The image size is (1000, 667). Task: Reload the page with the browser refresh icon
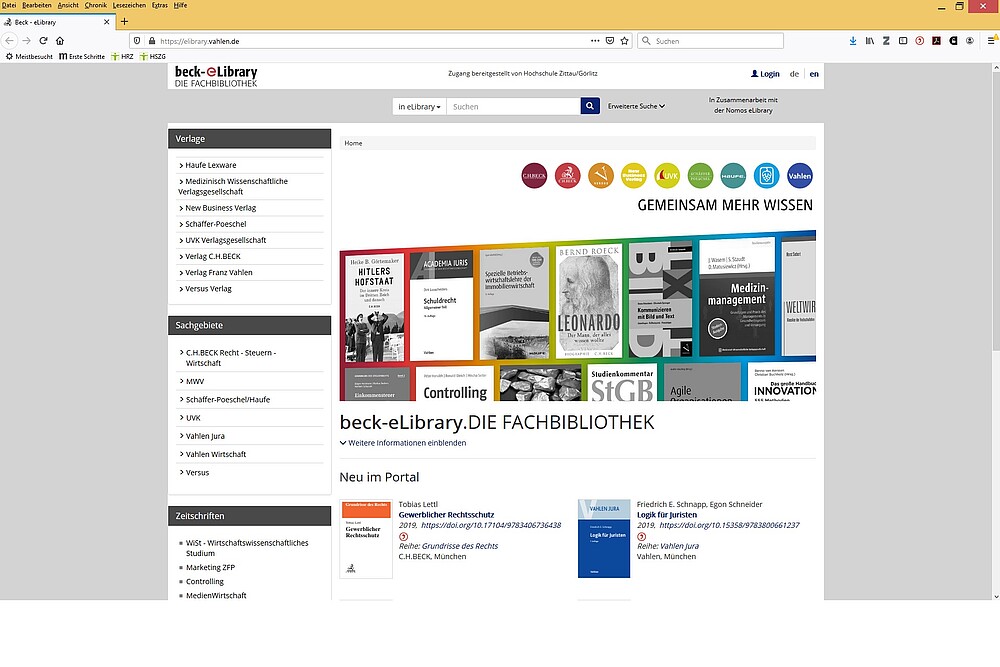pos(43,41)
